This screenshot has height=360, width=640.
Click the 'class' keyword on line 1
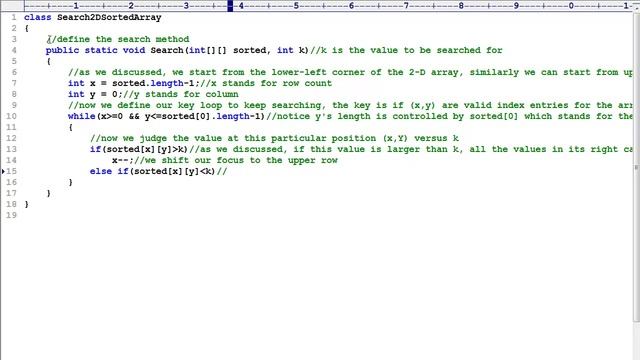pos(38,18)
